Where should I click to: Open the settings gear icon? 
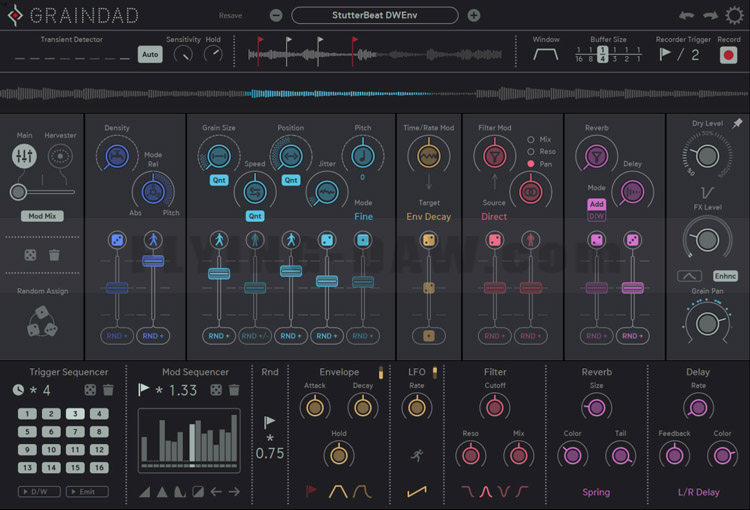(734, 15)
